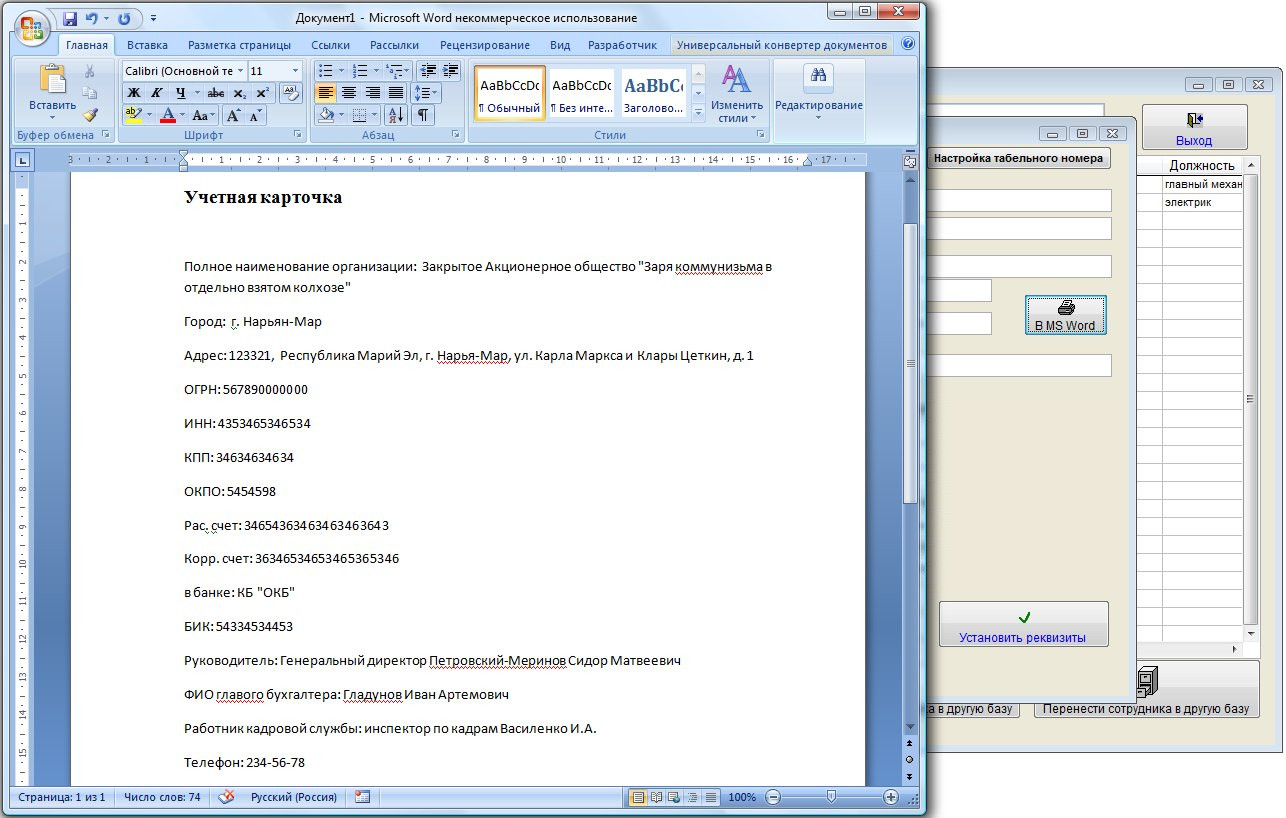The image size is (1286, 818).
Task: Apply subscript formatting
Action: [x=240, y=93]
